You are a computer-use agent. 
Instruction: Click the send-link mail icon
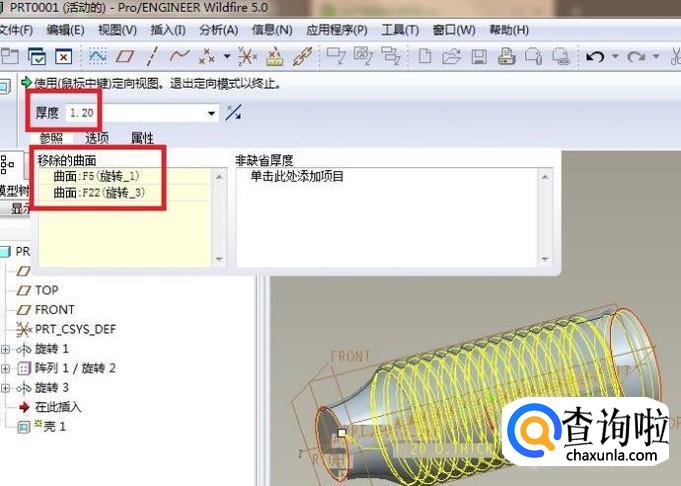pos(561,56)
